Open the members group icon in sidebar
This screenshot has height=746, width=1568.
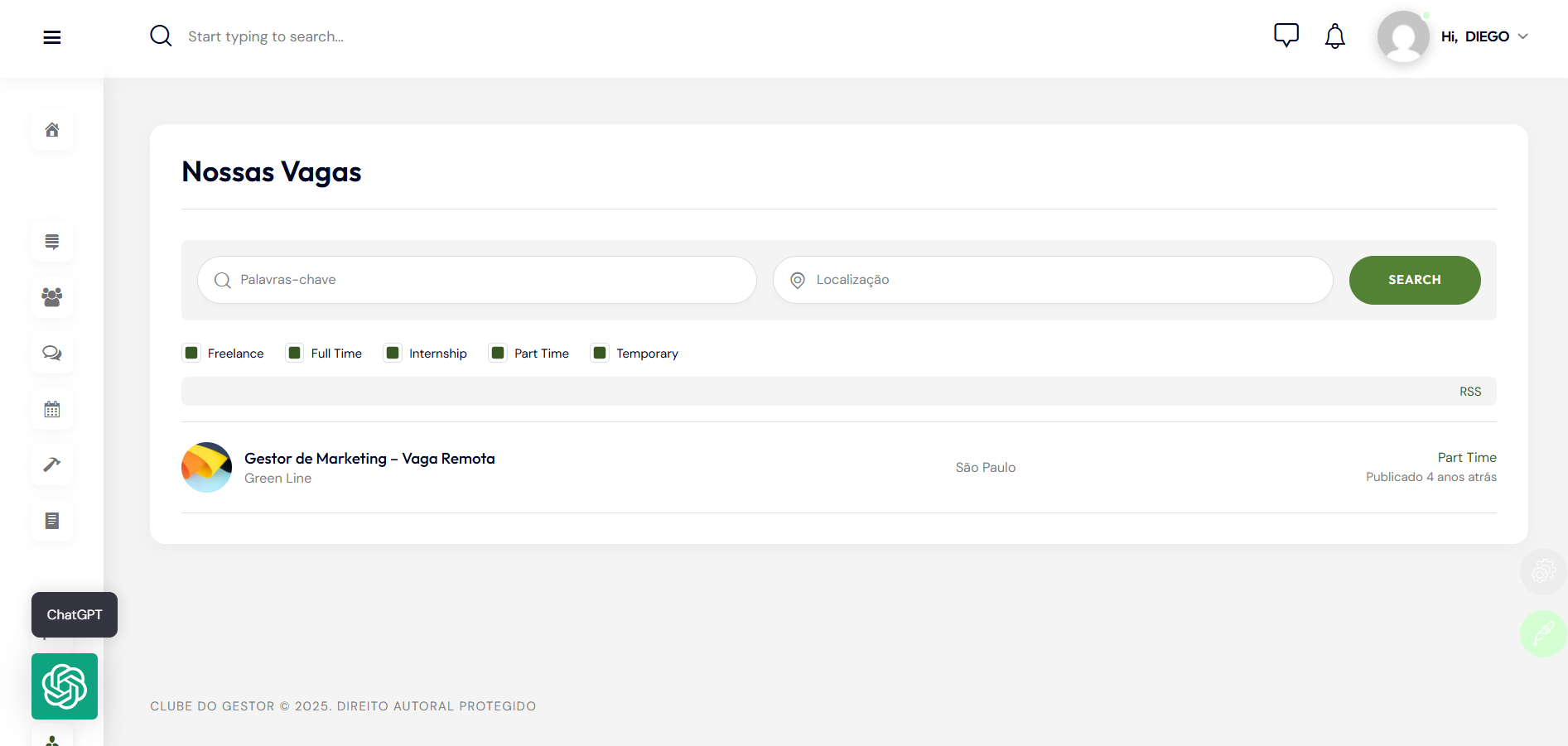pyautogui.click(x=52, y=297)
